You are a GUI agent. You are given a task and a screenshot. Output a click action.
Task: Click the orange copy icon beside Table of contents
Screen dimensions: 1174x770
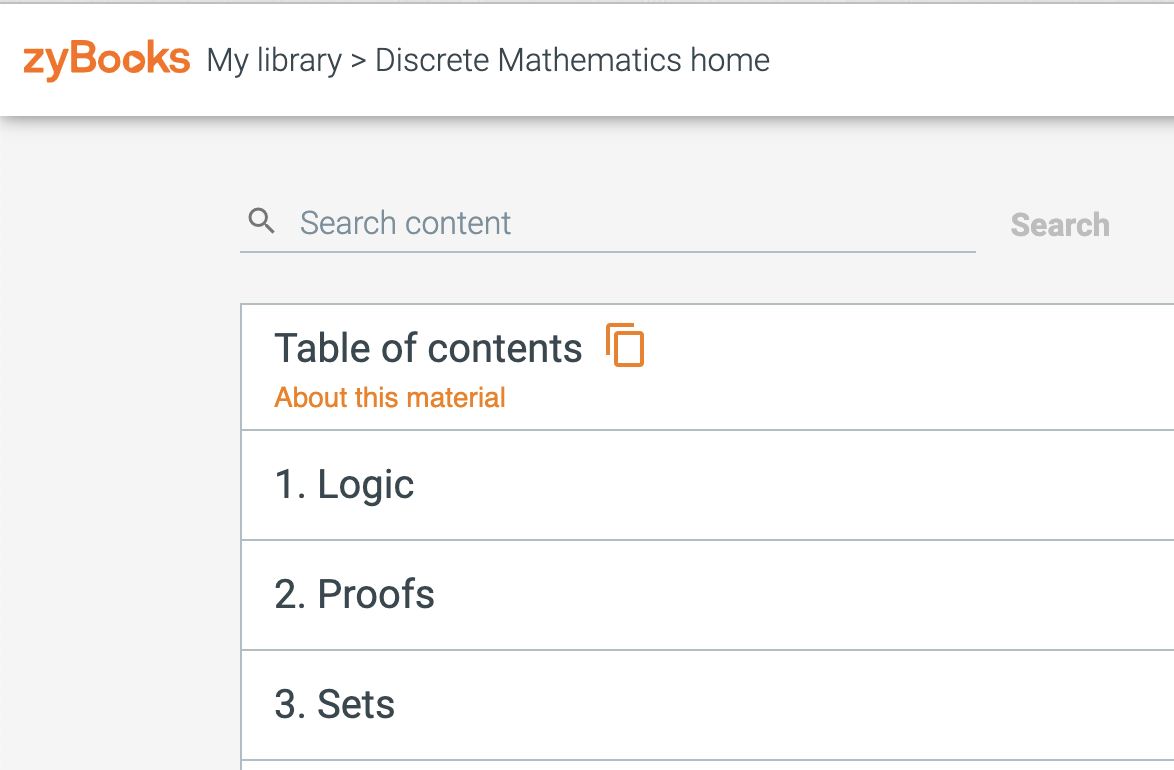pyautogui.click(x=625, y=345)
